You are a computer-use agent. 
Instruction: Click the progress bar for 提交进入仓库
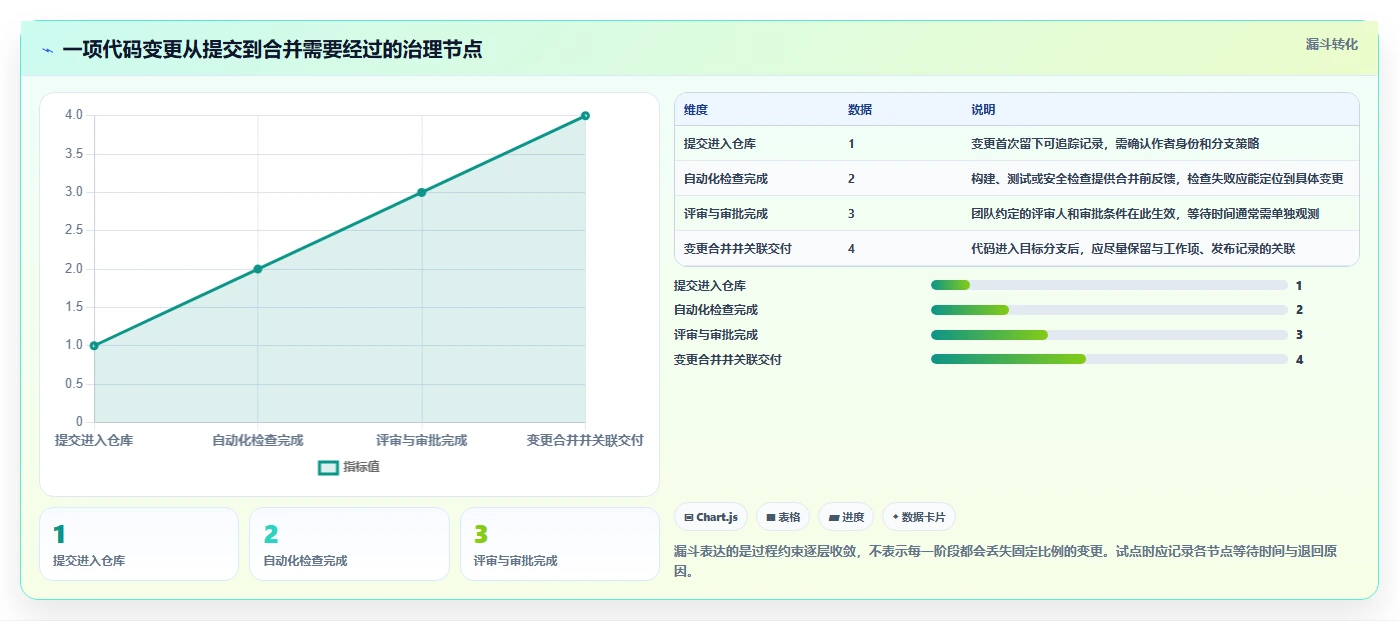(1109, 285)
